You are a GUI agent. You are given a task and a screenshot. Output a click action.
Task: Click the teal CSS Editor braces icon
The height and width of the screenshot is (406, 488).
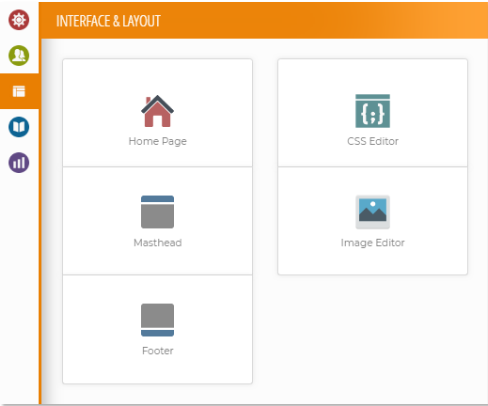[373, 111]
